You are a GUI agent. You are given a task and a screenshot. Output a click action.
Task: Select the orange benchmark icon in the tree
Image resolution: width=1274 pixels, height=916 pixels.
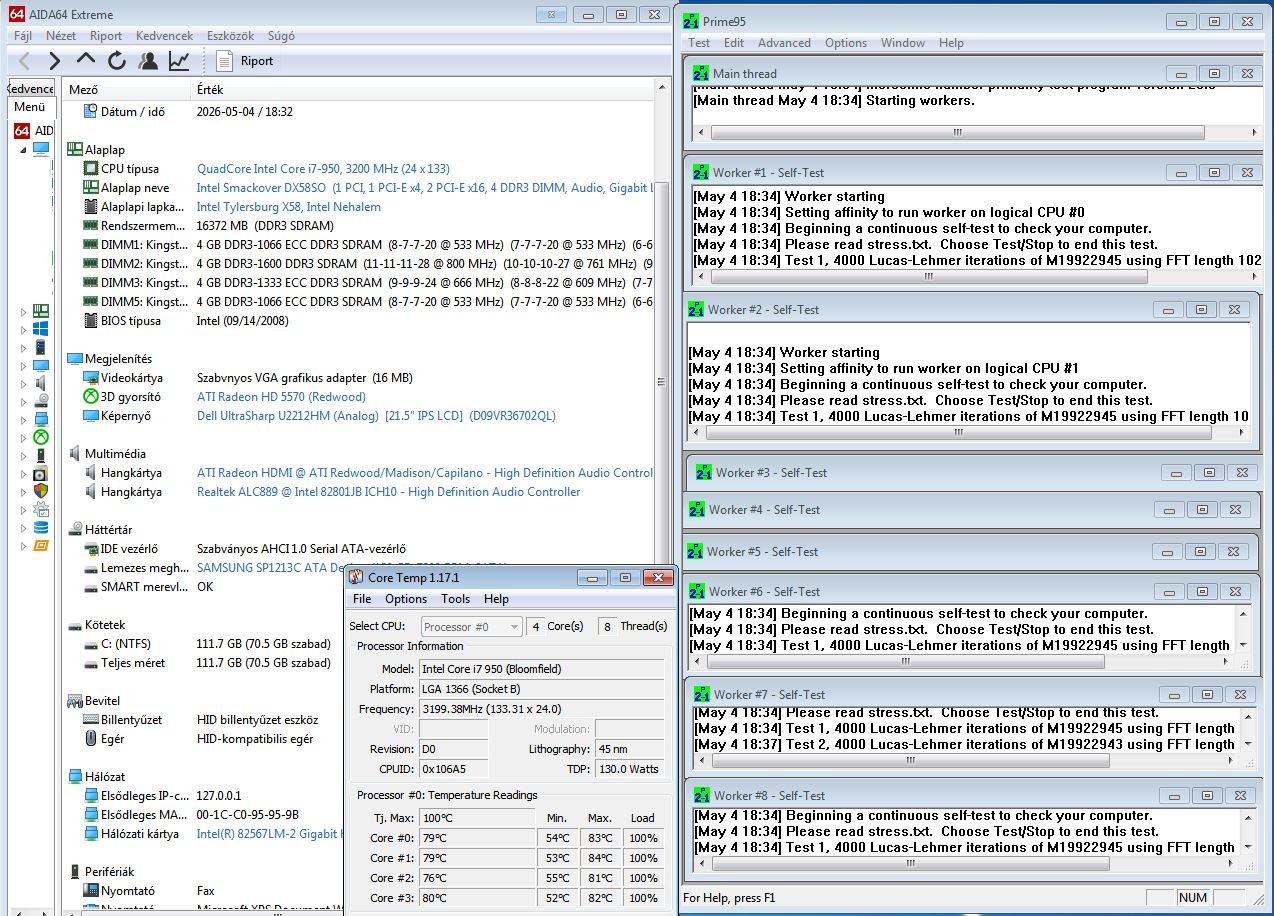point(41,545)
